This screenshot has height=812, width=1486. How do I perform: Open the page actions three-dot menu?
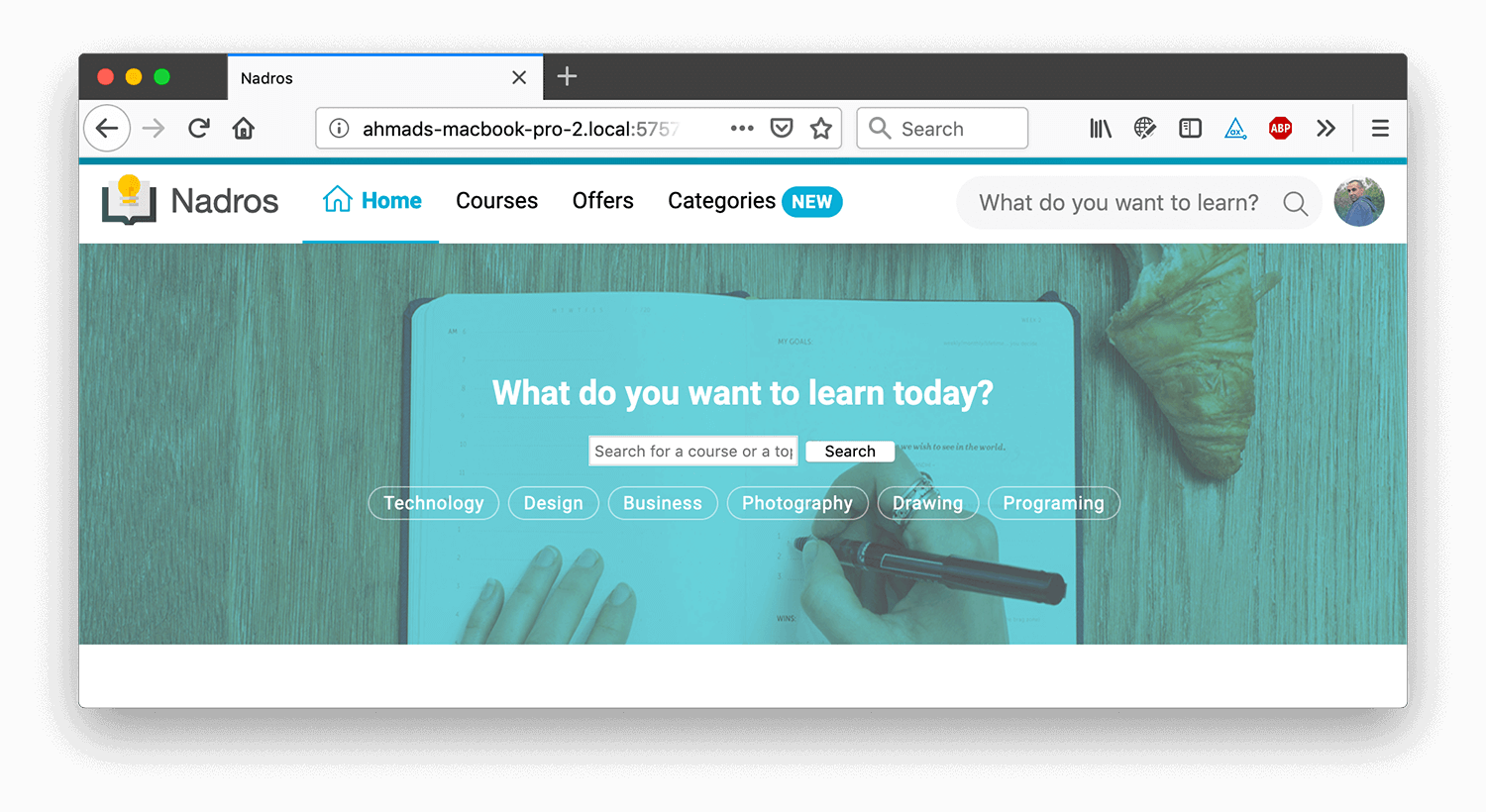(742, 128)
